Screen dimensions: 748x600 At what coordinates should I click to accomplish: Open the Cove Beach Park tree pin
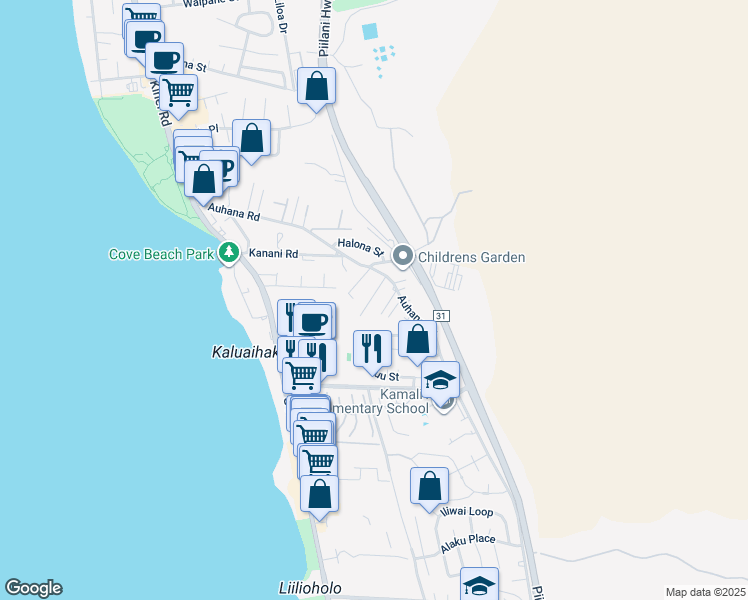pos(229,253)
